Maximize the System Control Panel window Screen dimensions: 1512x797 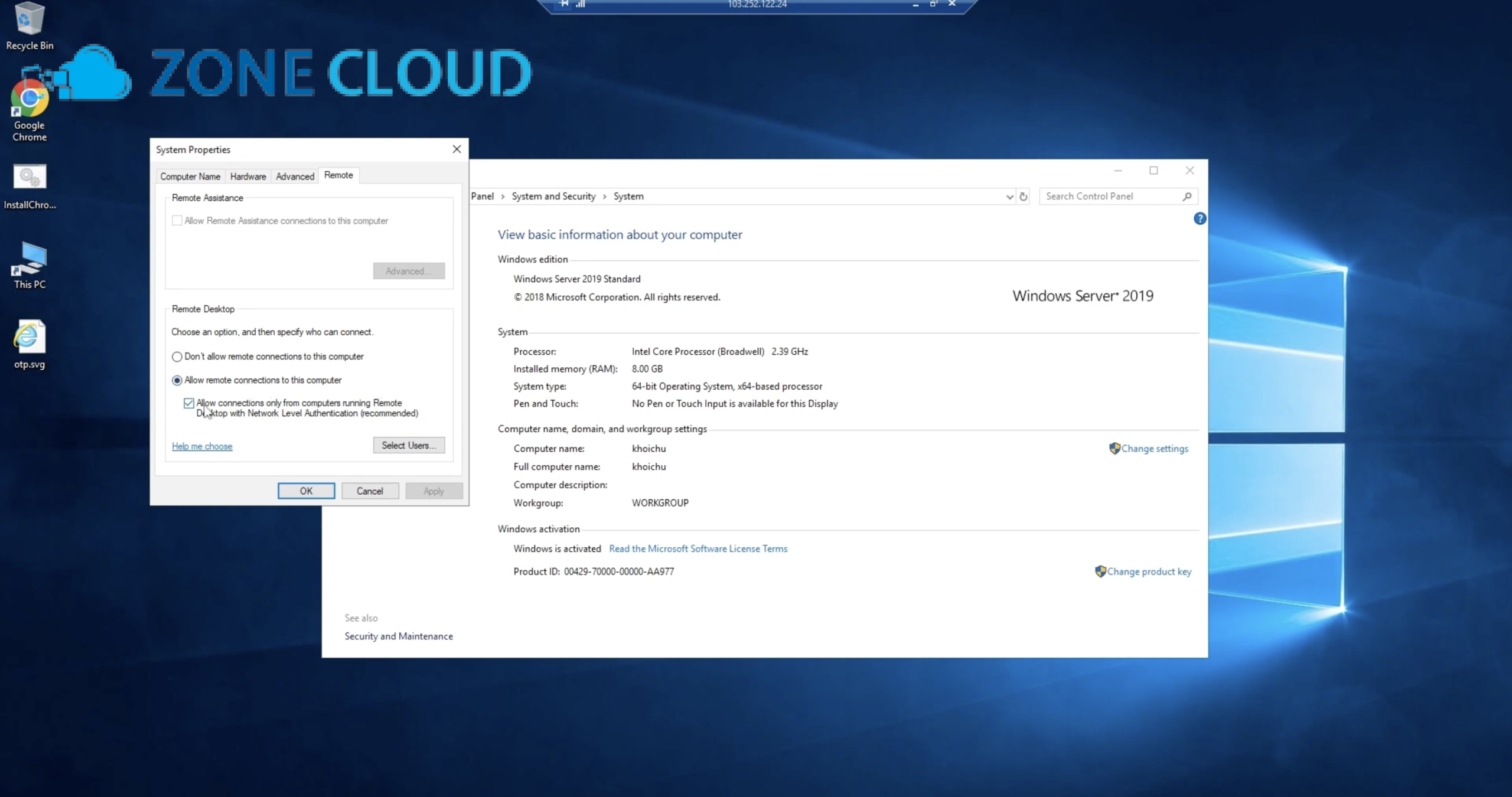[1153, 171]
